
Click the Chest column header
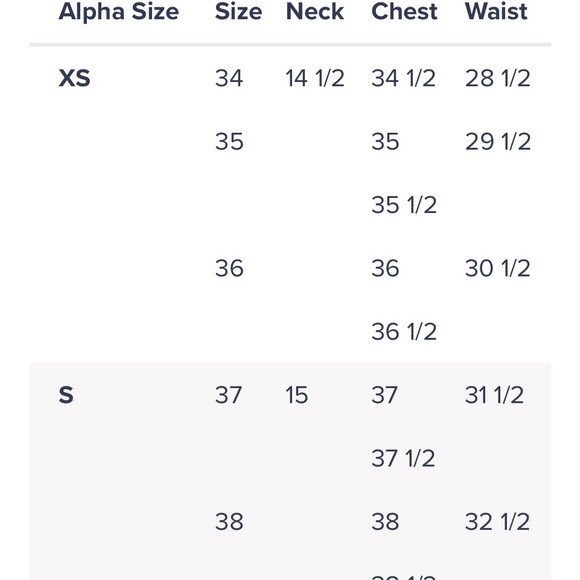point(404,11)
